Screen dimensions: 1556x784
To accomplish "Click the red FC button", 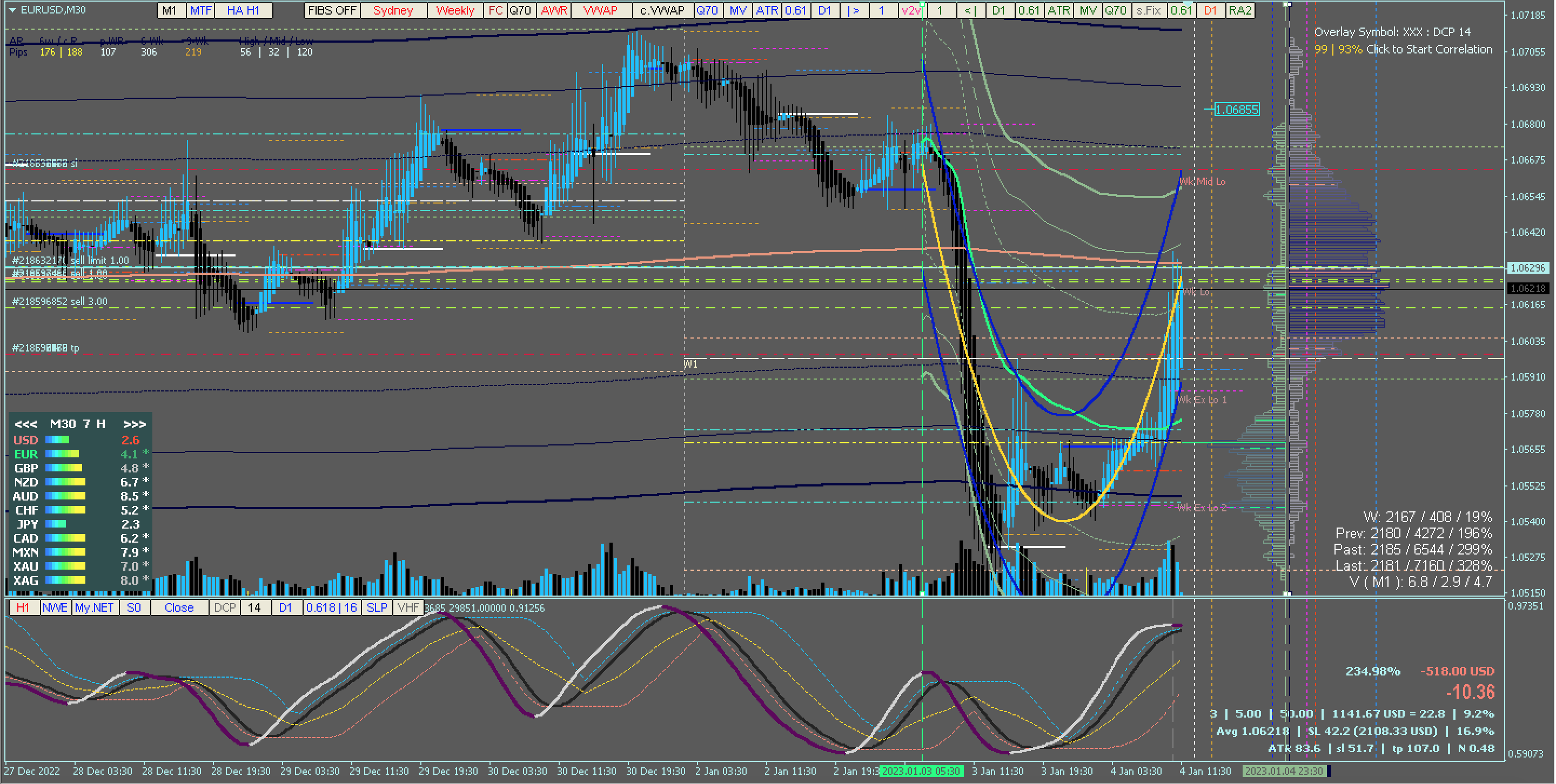I will click(495, 10).
